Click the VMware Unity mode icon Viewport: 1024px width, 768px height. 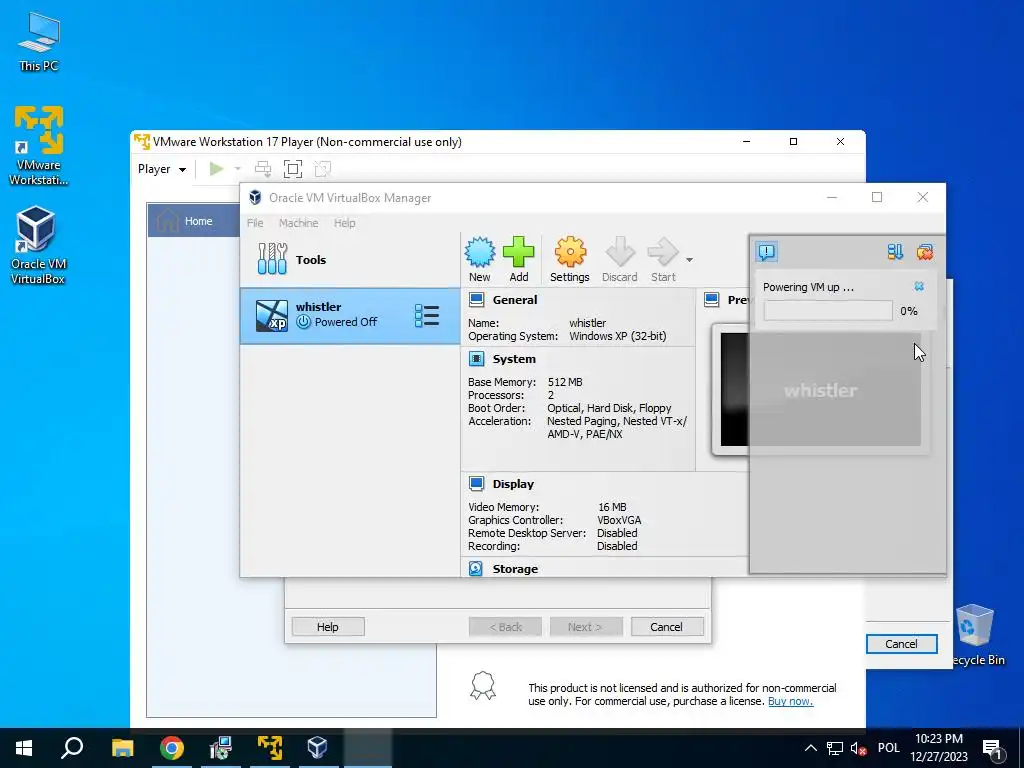323,169
